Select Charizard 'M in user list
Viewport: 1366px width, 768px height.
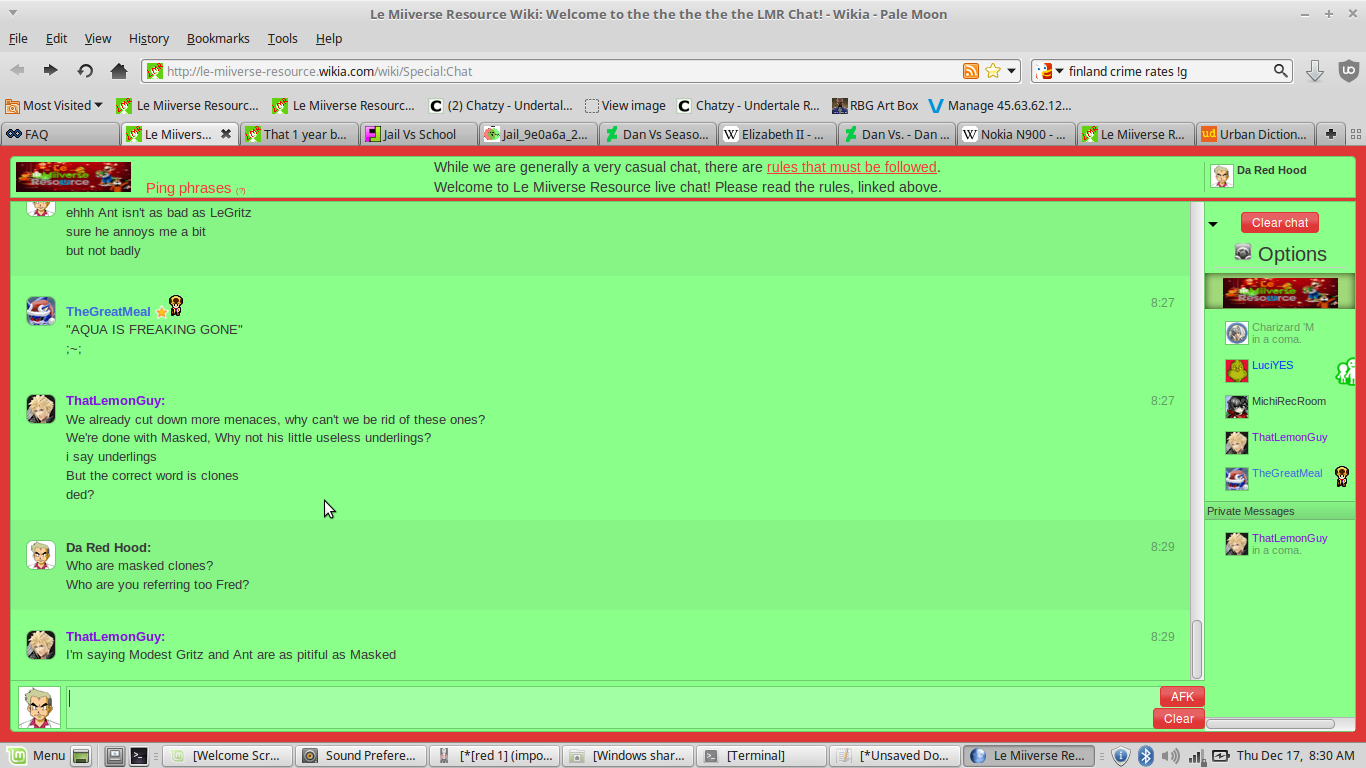(1280, 333)
